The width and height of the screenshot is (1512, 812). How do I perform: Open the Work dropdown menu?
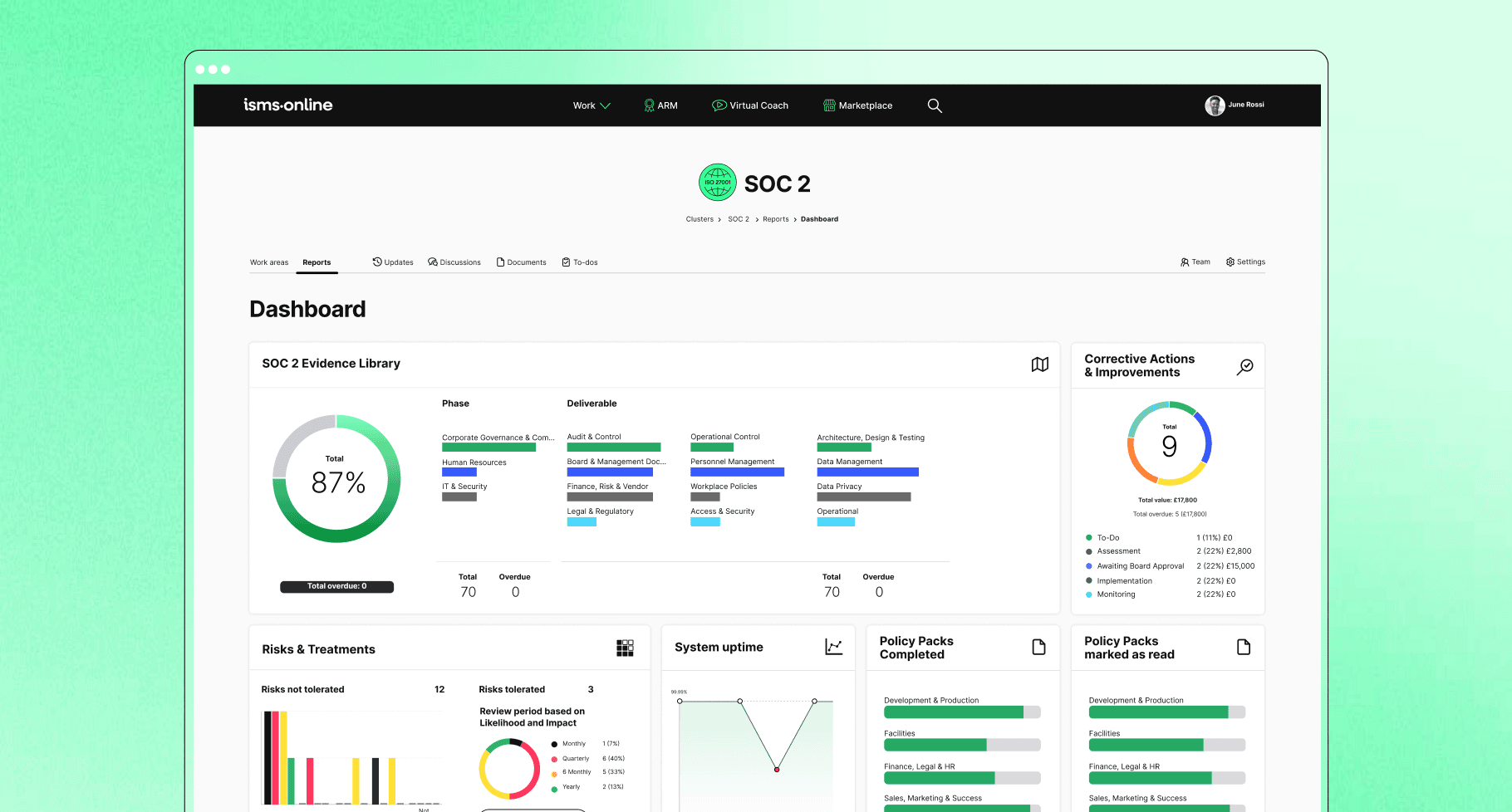tap(591, 105)
